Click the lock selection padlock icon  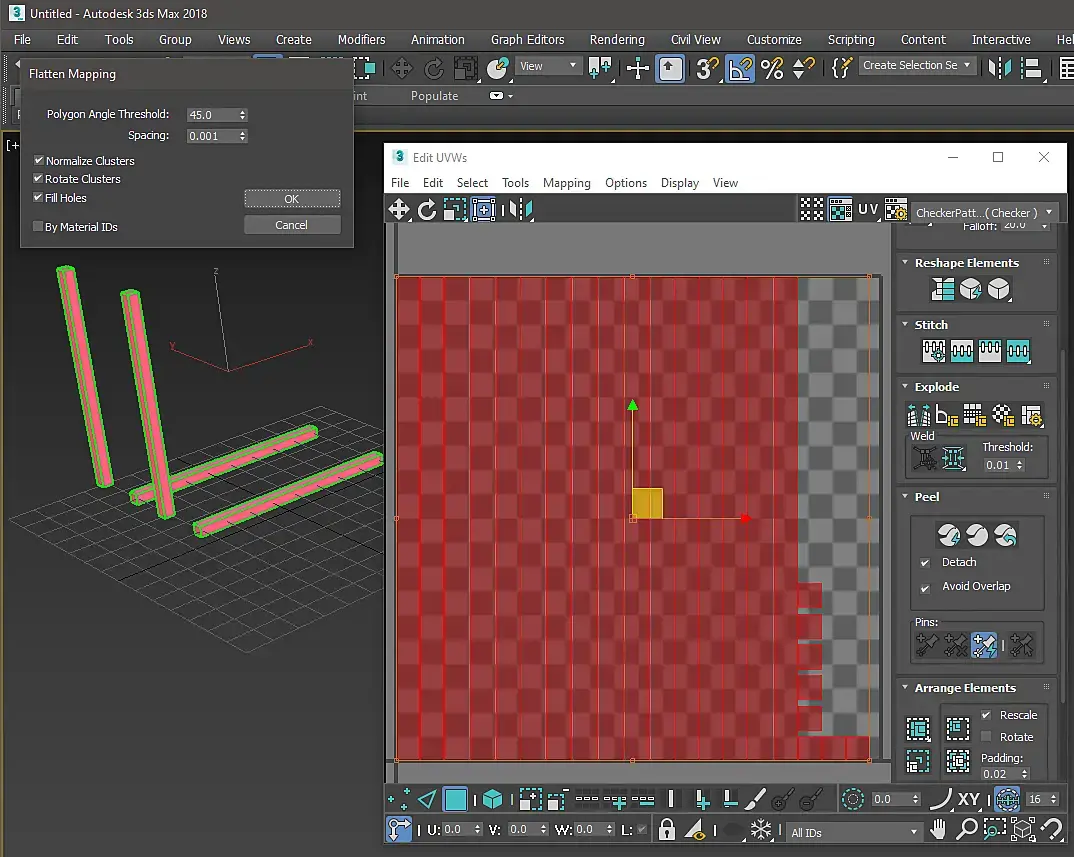coord(667,829)
